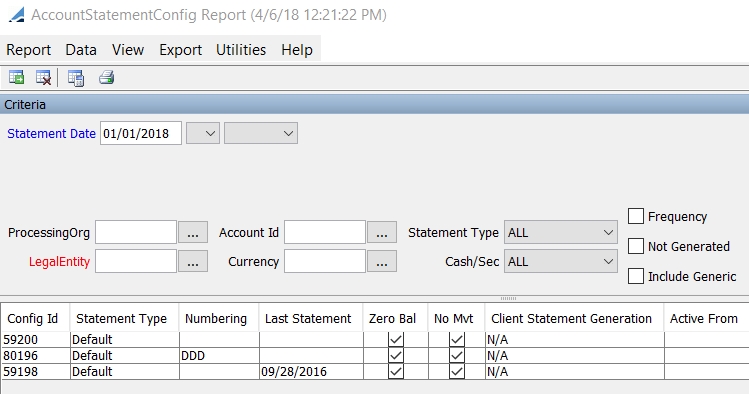Open the Utilities menu

[x=241, y=50]
